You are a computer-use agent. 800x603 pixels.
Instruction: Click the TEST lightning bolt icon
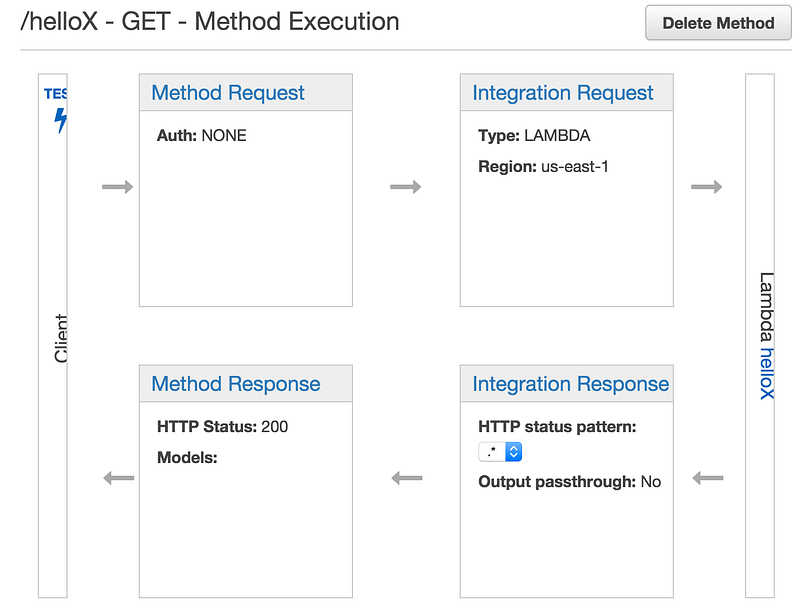[61, 120]
